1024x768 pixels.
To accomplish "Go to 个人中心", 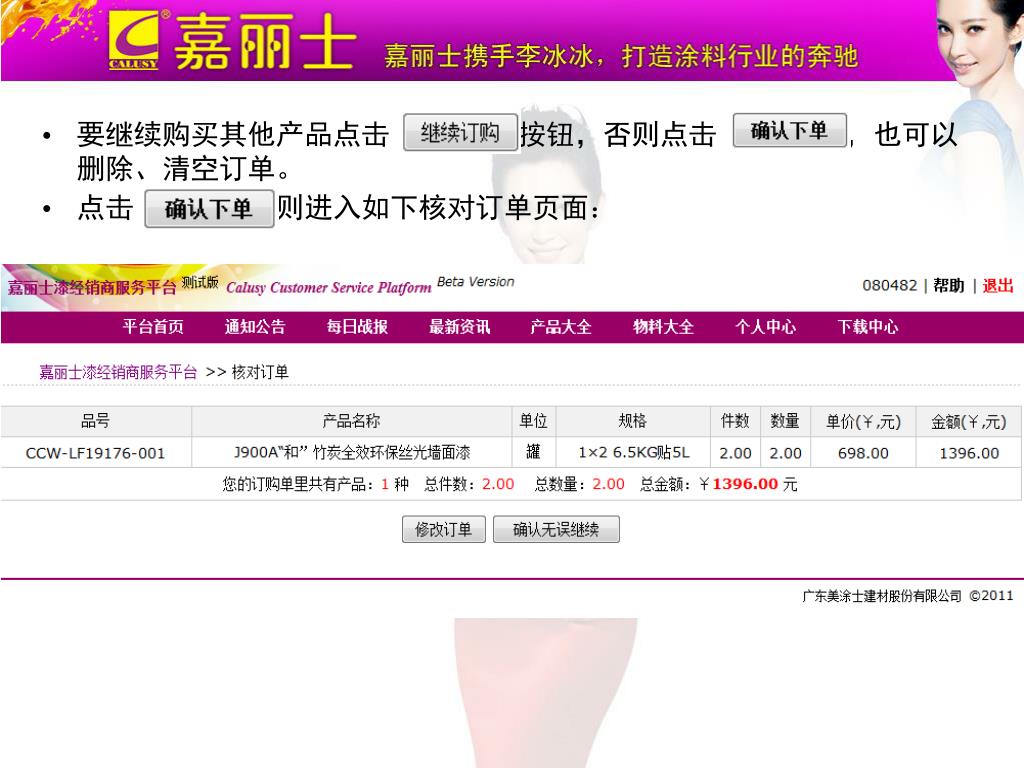I will tap(765, 327).
